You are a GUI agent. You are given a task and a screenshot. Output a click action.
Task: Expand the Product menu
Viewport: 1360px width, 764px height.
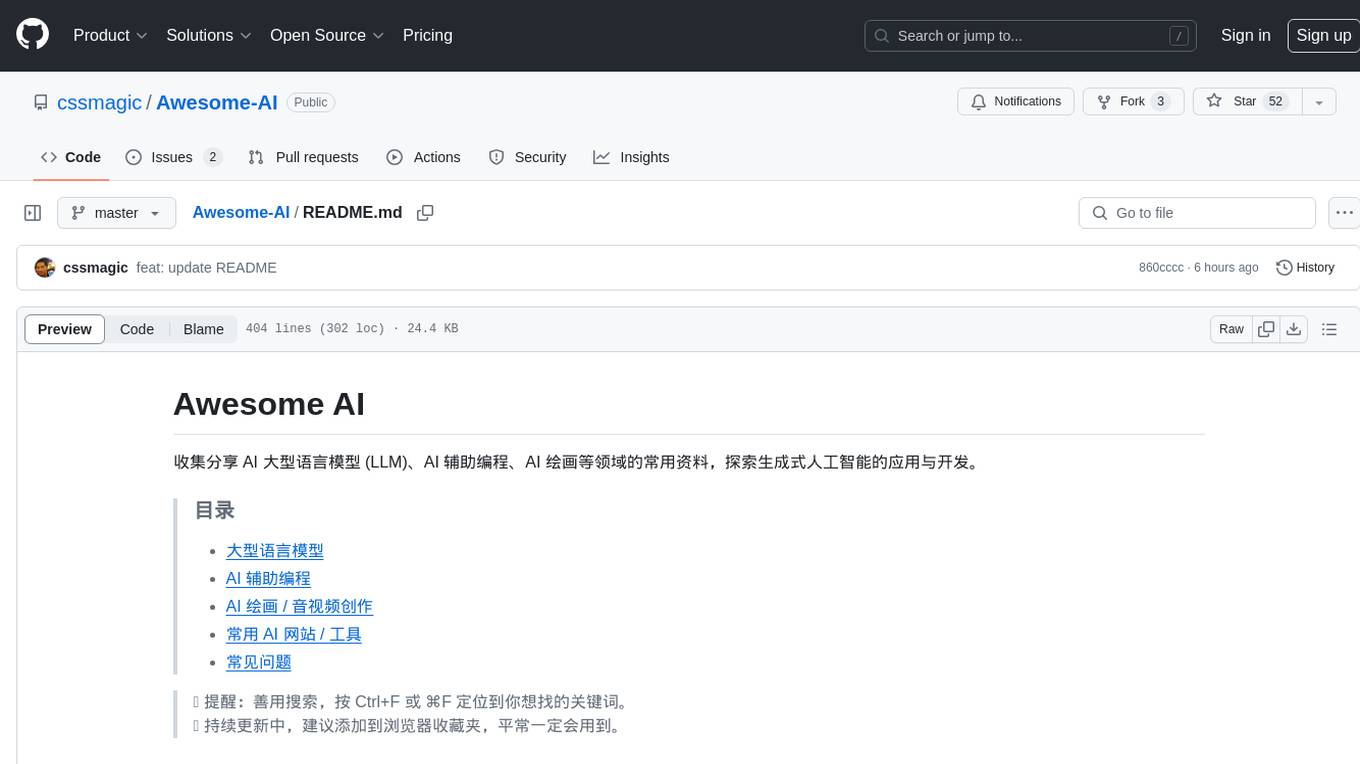click(x=110, y=35)
